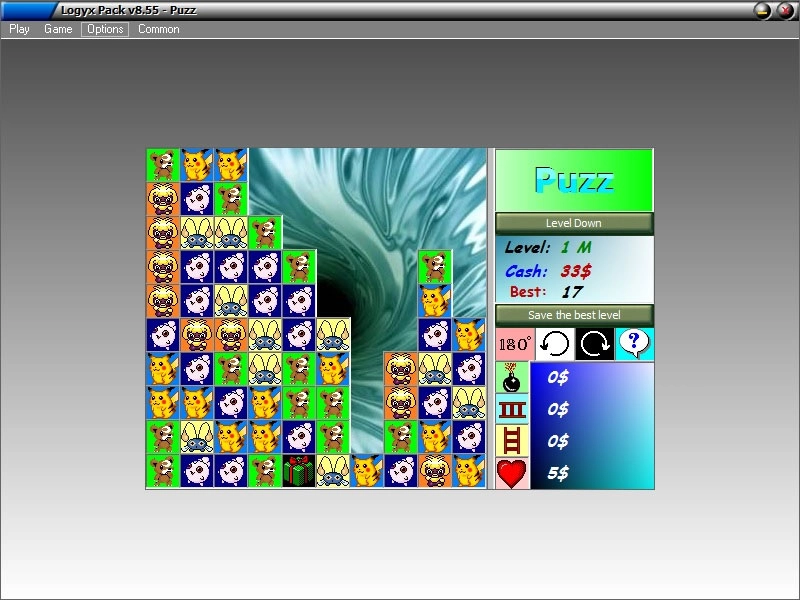The image size is (800, 600).
Task: Click the bear tile in the board's top-left corner
Action: (x=163, y=165)
